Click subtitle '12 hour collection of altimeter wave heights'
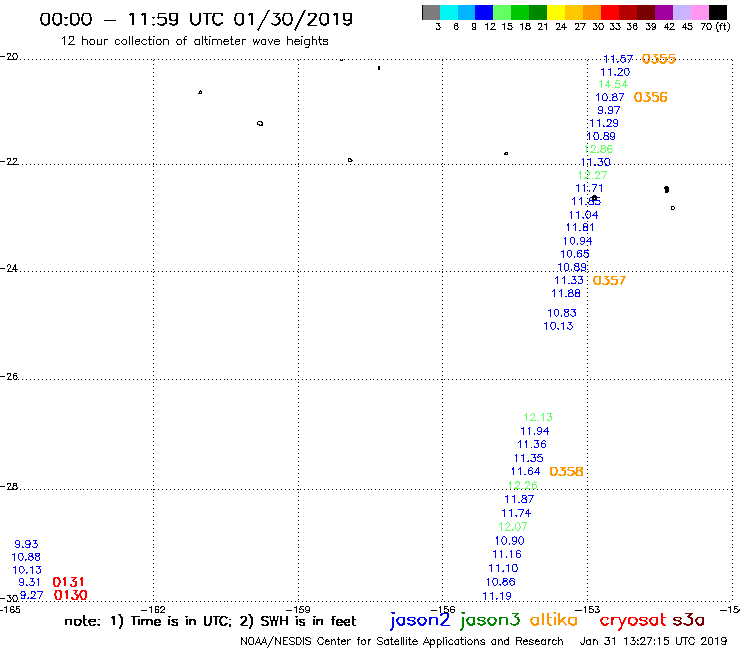740x650 pixels. (194, 41)
